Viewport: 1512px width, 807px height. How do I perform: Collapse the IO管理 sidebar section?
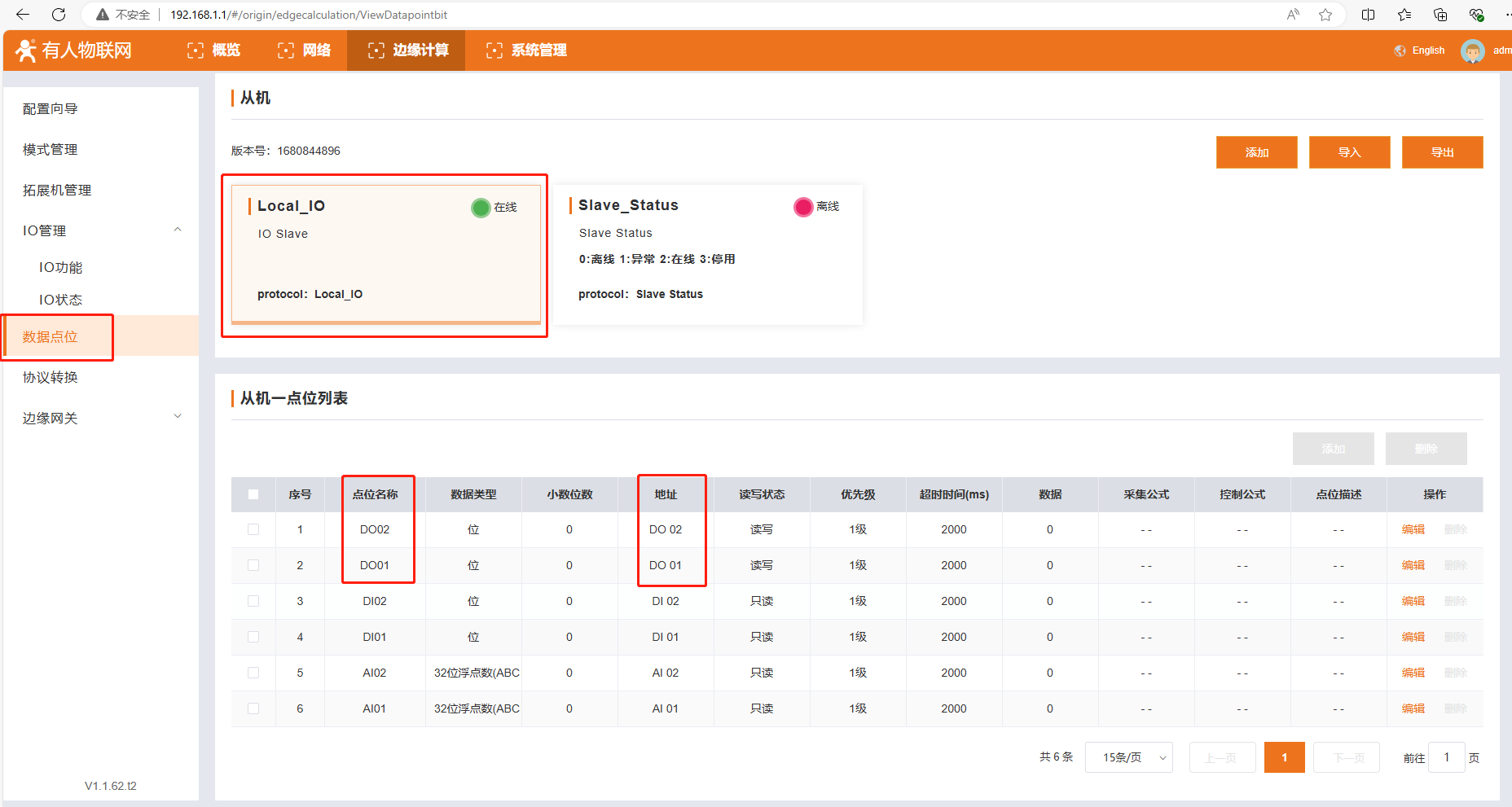click(x=178, y=230)
